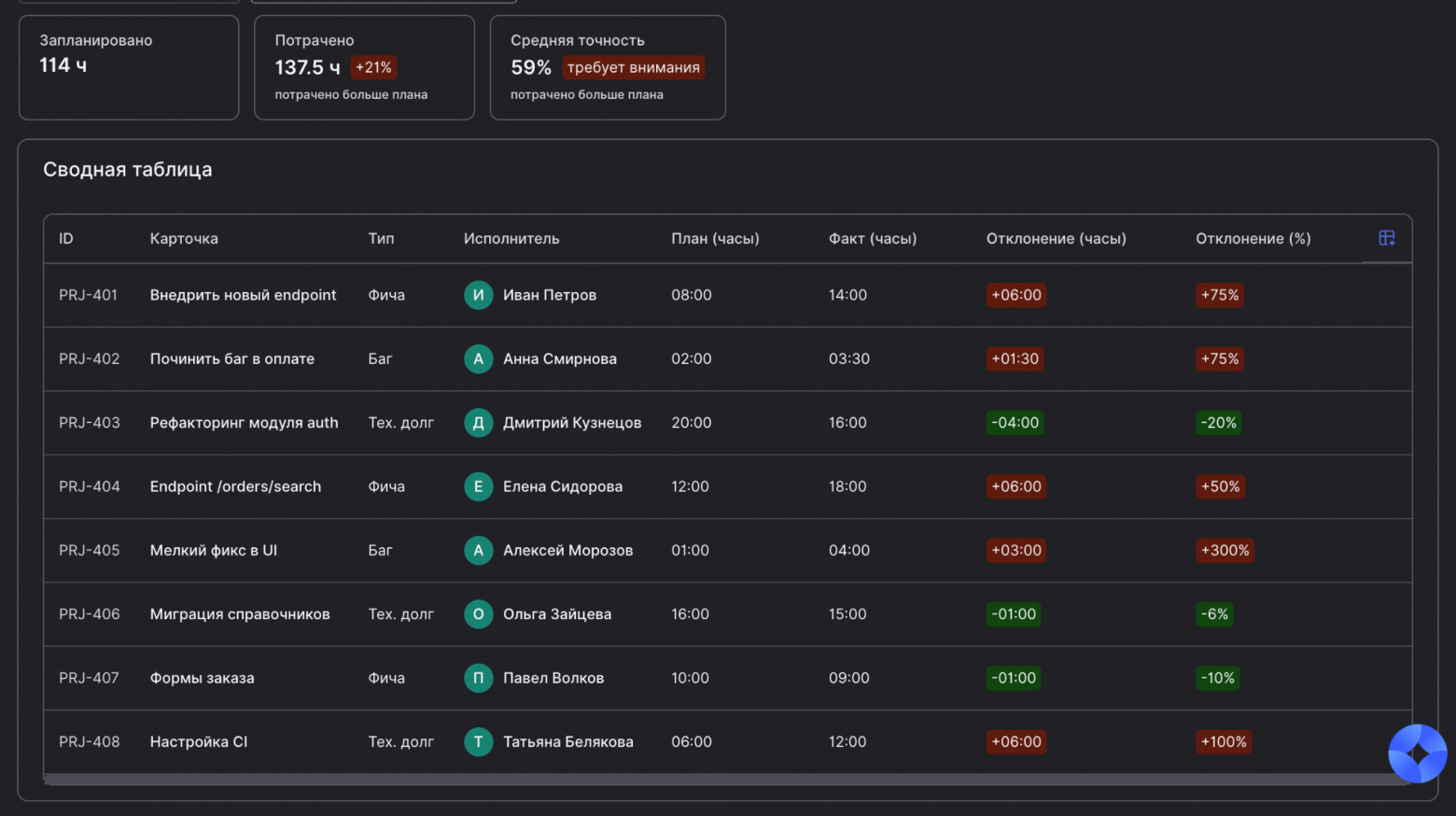Click Дмитрий Кузнецов's avatar icon
The height and width of the screenshot is (816, 1456).
[478, 423]
